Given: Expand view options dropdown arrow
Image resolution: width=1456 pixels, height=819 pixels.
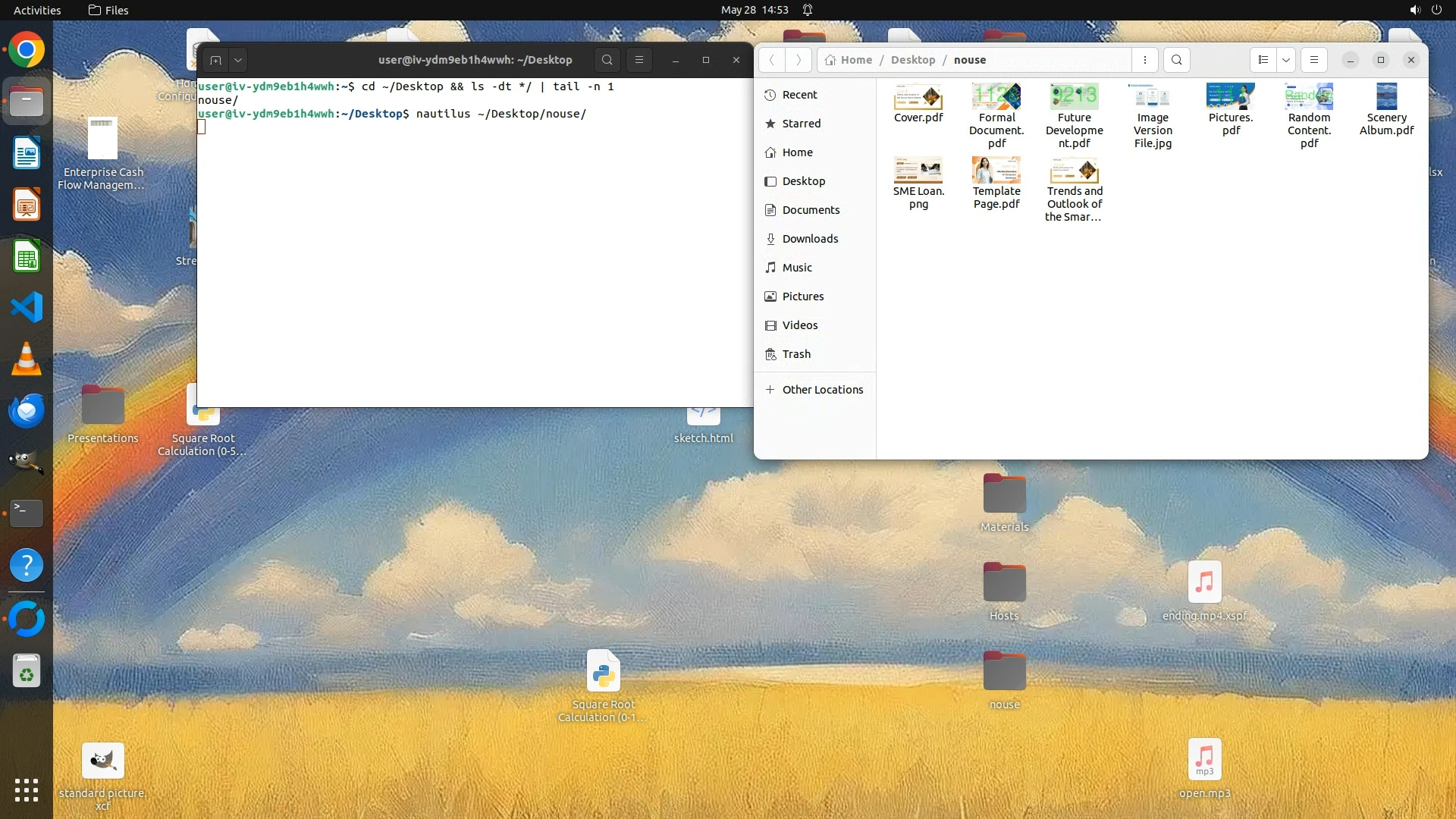Looking at the screenshot, I should [1286, 60].
